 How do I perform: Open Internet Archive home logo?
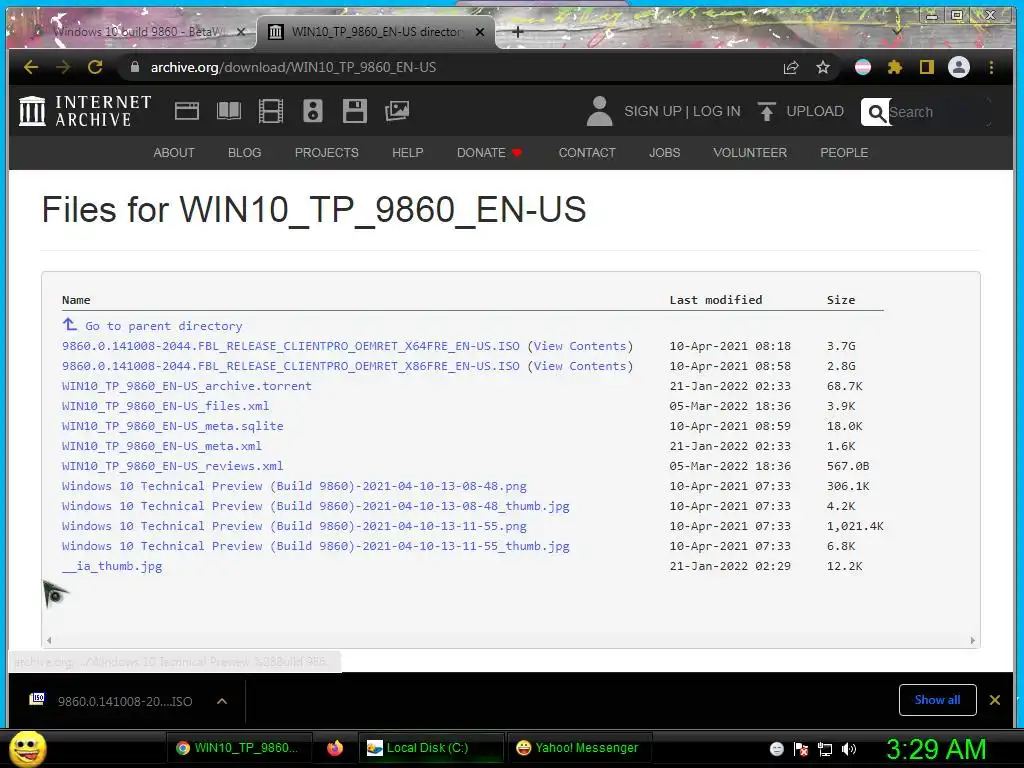pyautogui.click(x=86, y=111)
